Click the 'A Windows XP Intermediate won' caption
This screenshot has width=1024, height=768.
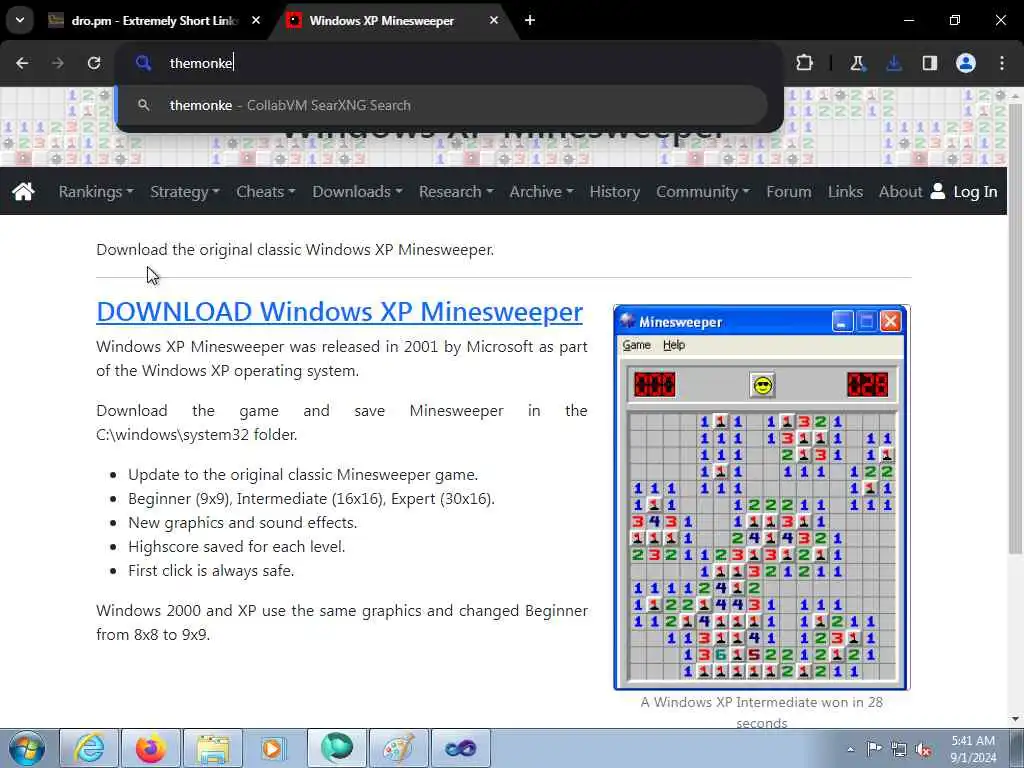(761, 712)
